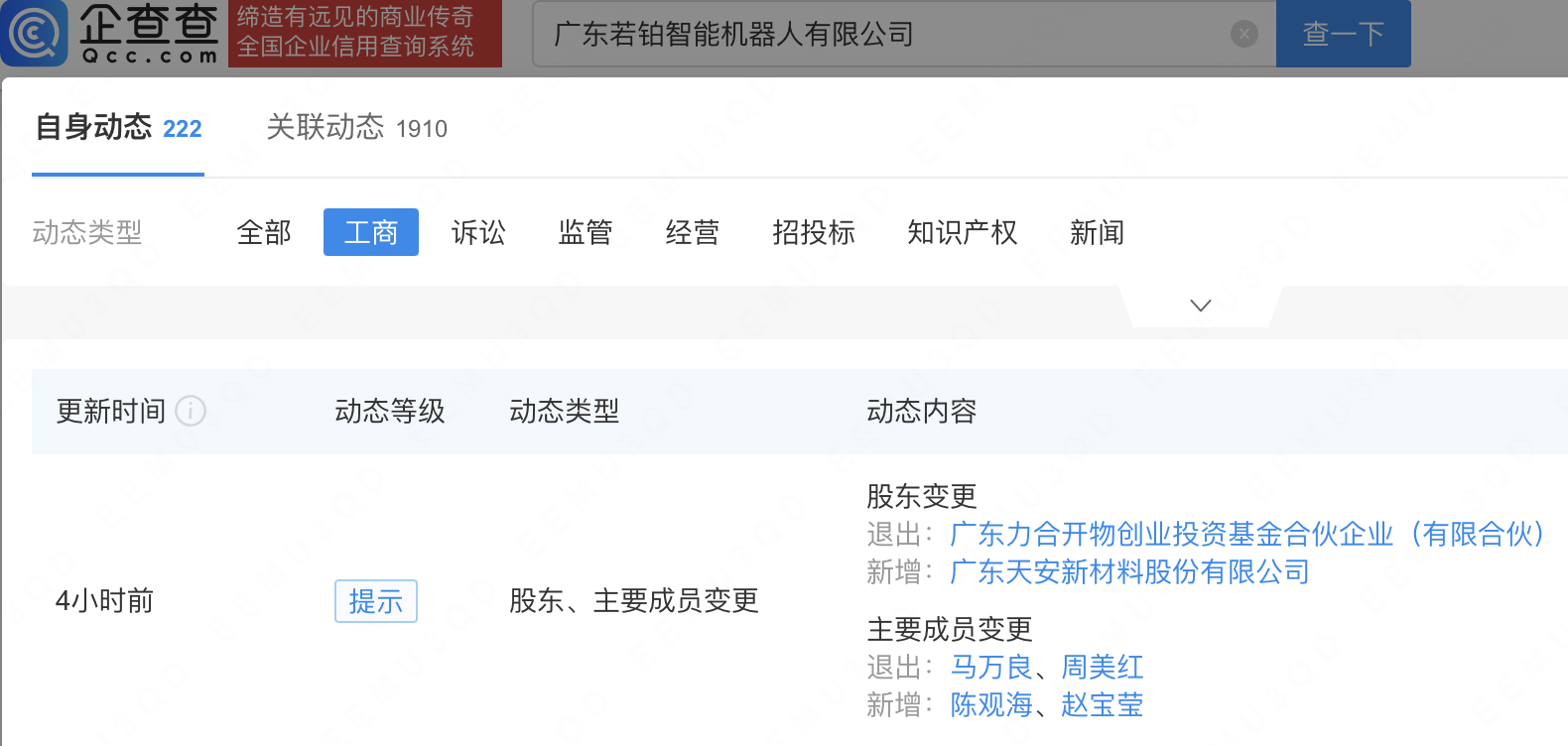
Task: Expand more filters with the chevron
Action: tap(1201, 306)
